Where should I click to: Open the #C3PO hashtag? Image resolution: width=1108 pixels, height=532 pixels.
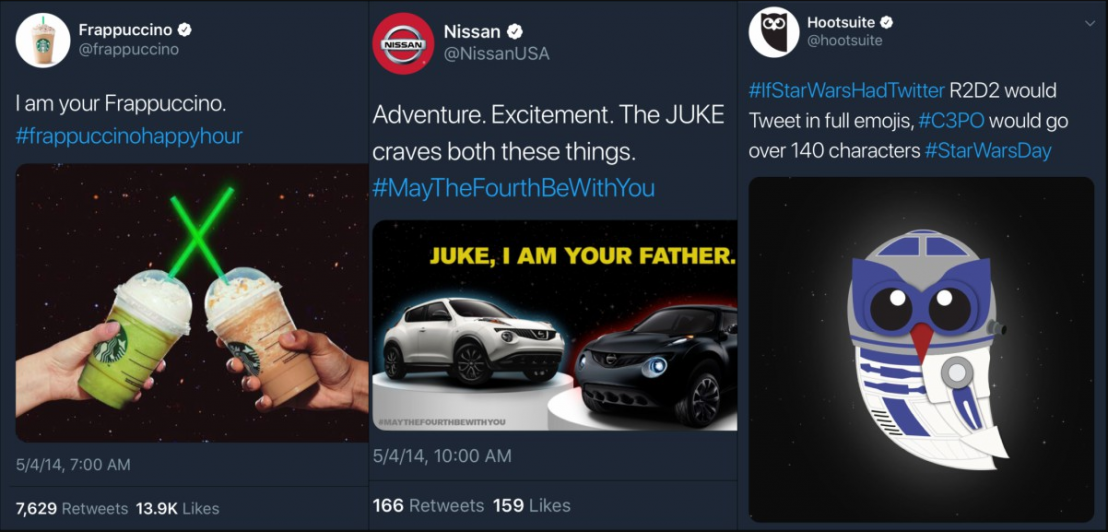coord(951,121)
